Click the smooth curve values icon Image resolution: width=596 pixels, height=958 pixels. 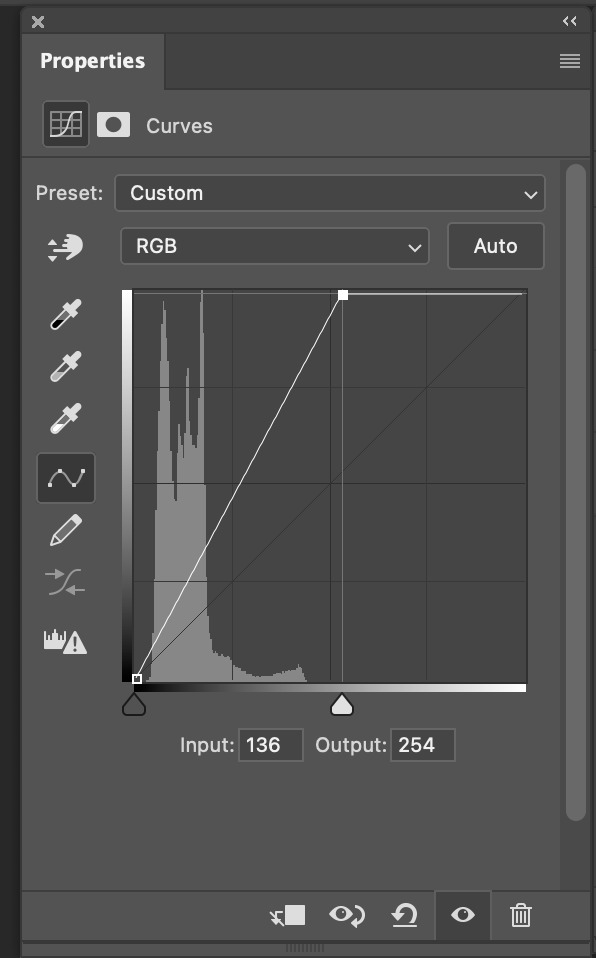[x=65, y=582]
